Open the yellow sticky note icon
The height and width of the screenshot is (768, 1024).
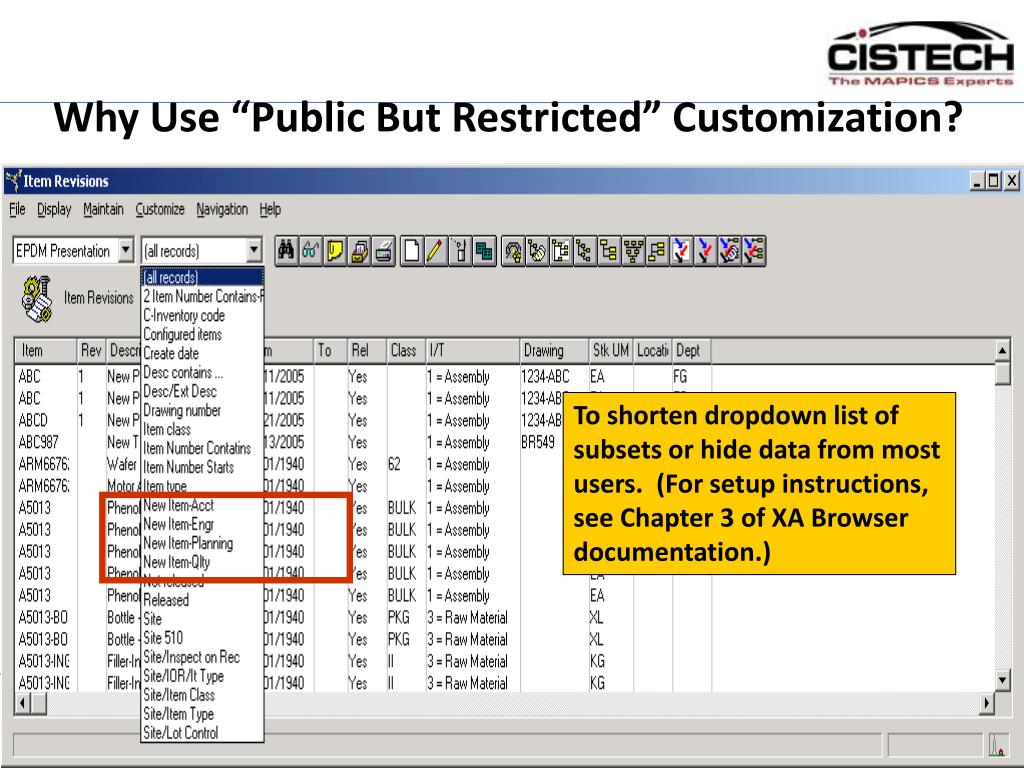(334, 251)
